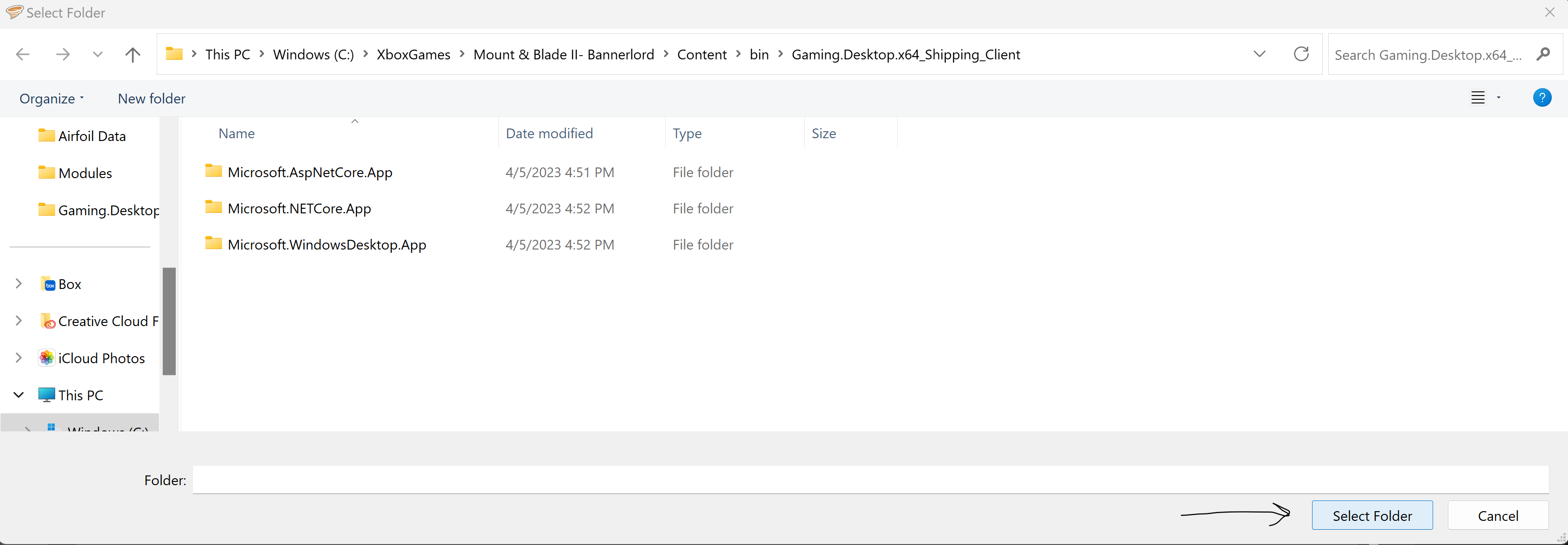The image size is (1568, 545).
Task: Click into the Folder text field
Action: click(870, 480)
